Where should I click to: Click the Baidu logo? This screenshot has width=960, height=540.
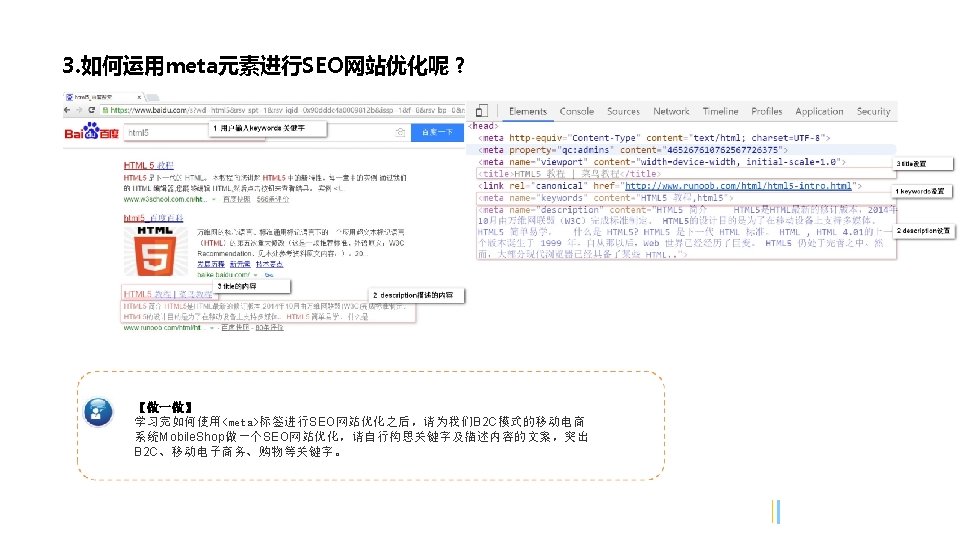tap(91, 131)
